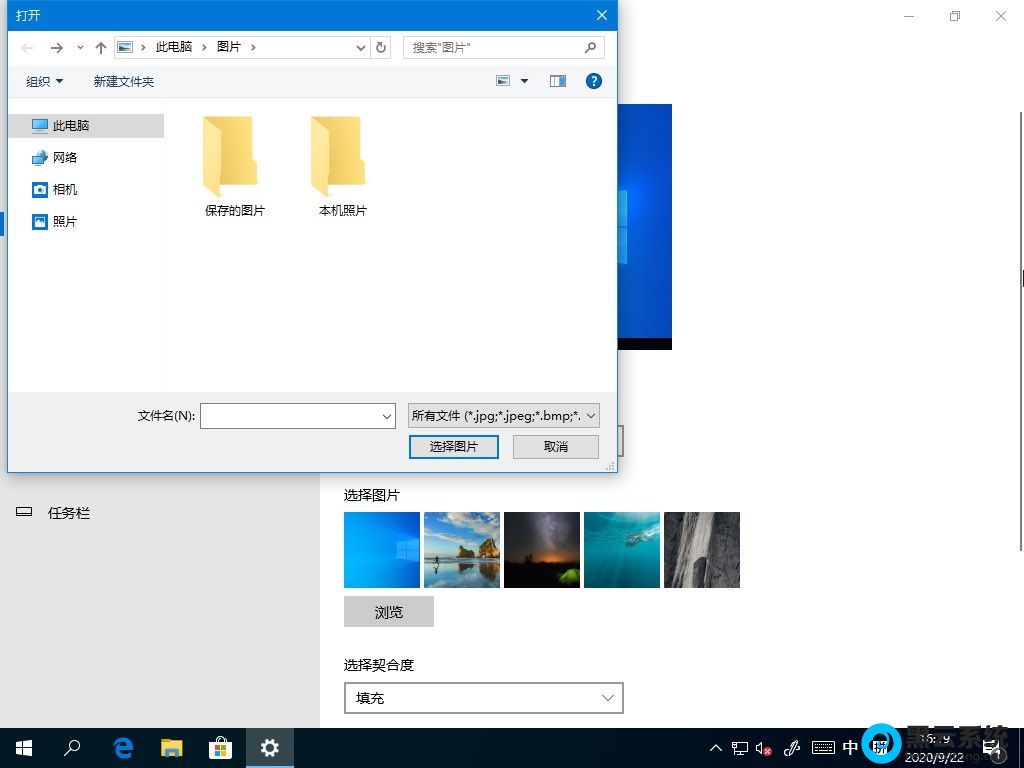
Task: Unmute the speaker in system tray
Action: point(763,747)
